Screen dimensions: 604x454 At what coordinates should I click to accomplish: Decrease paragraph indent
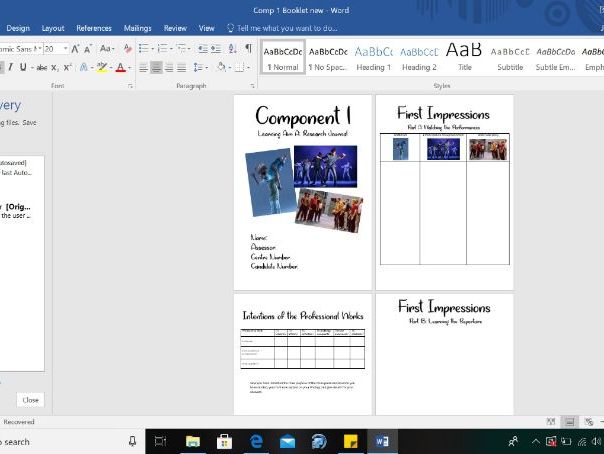[202, 49]
